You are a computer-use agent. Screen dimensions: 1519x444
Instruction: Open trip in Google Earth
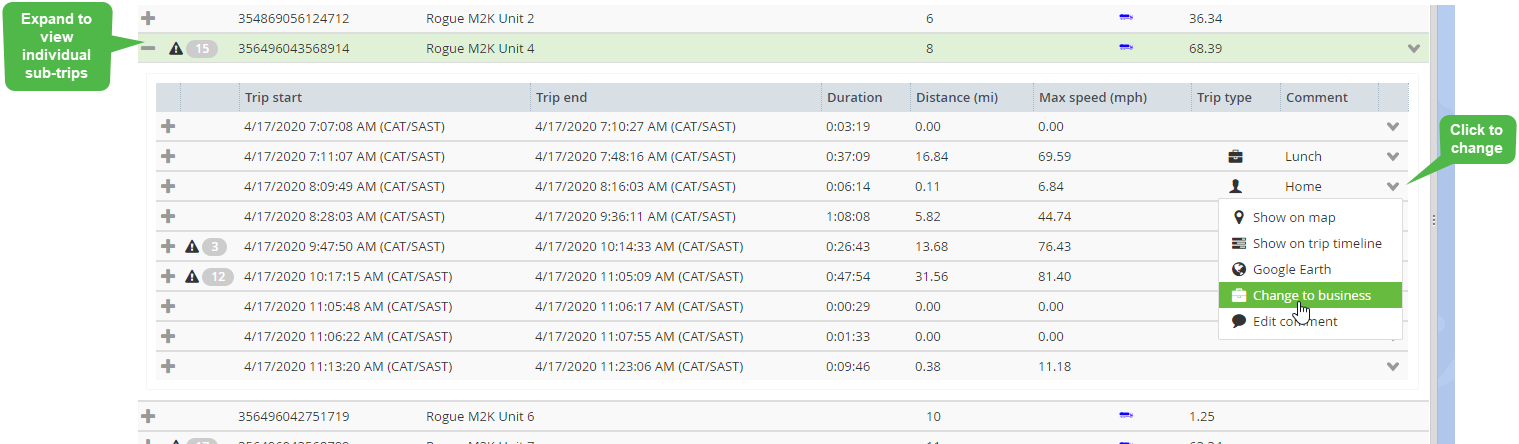click(1310, 269)
